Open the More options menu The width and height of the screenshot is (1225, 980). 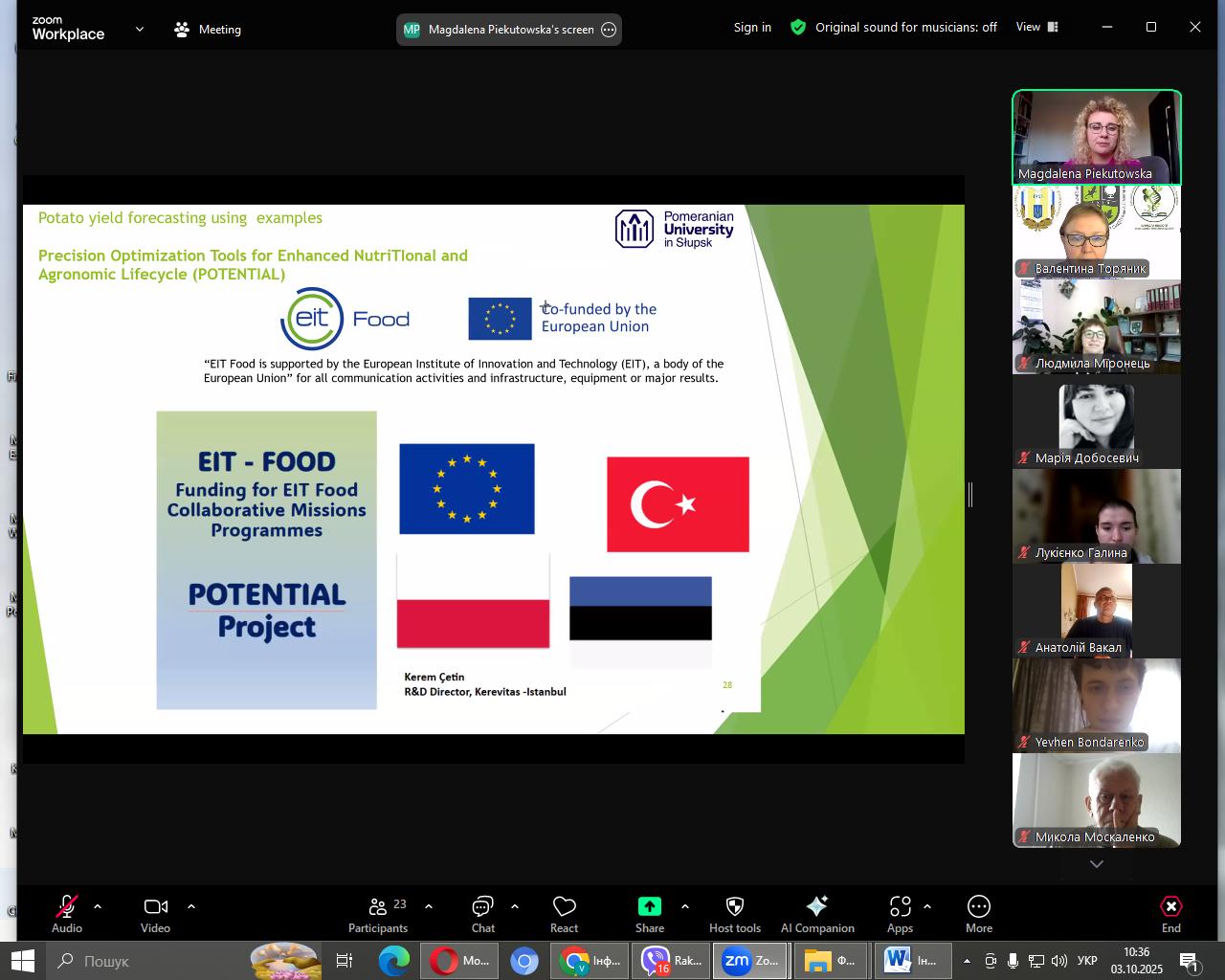(x=978, y=914)
